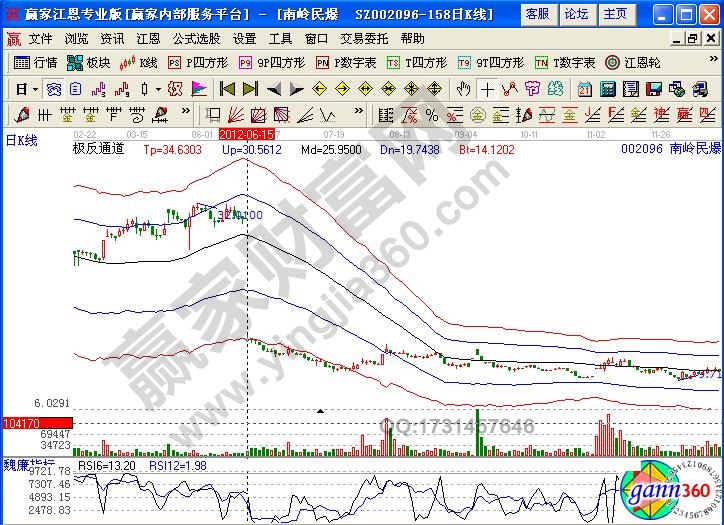Click the 极反通道 indicator label
The width and height of the screenshot is (724, 525).
click(98, 148)
